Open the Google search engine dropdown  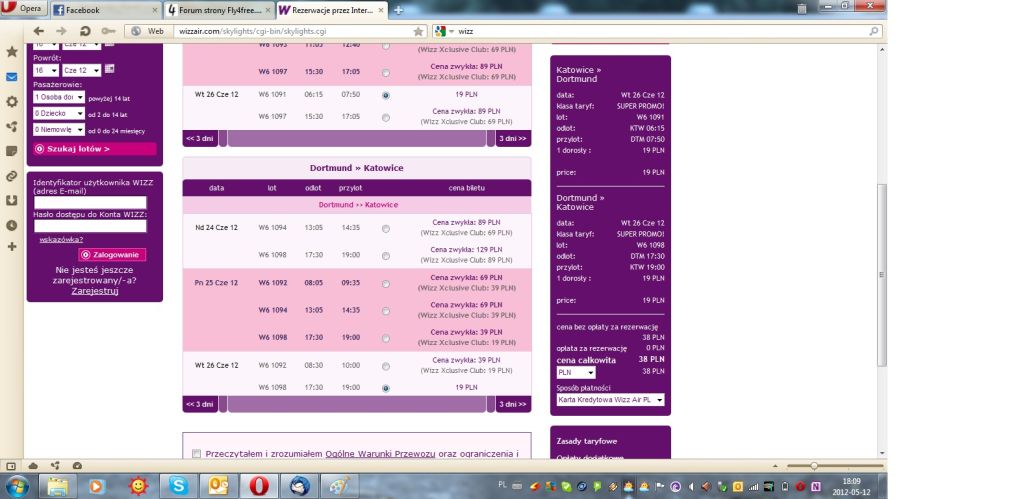click(443, 31)
